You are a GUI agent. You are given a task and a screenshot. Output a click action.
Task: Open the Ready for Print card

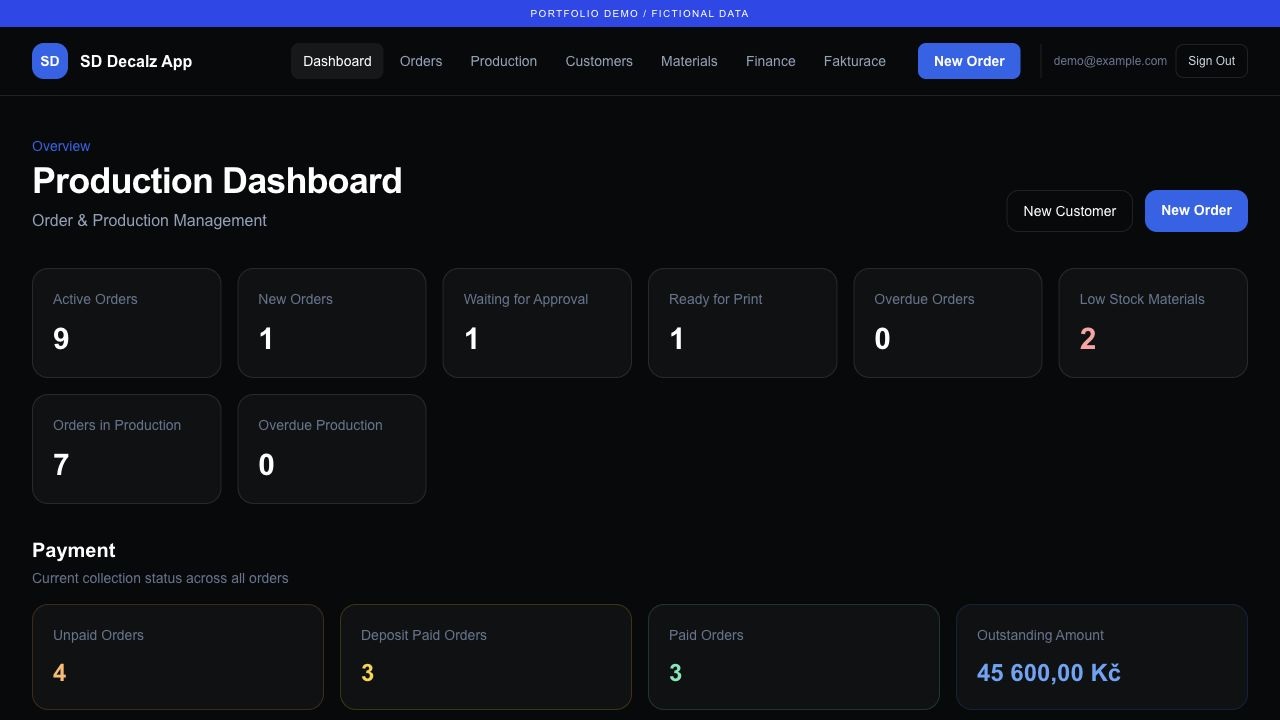(743, 323)
